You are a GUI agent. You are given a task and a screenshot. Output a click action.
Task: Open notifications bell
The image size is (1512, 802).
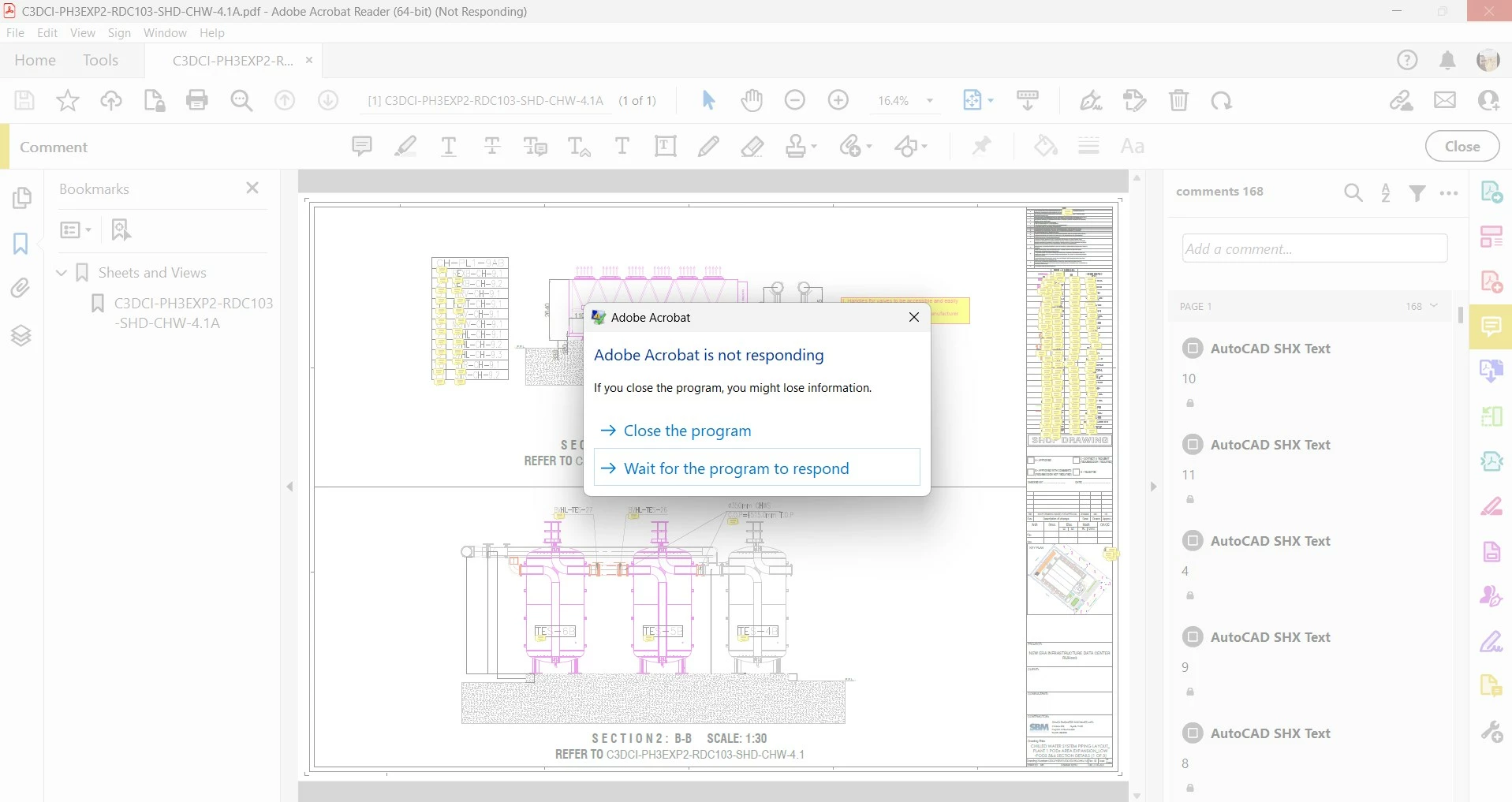pyautogui.click(x=1447, y=61)
